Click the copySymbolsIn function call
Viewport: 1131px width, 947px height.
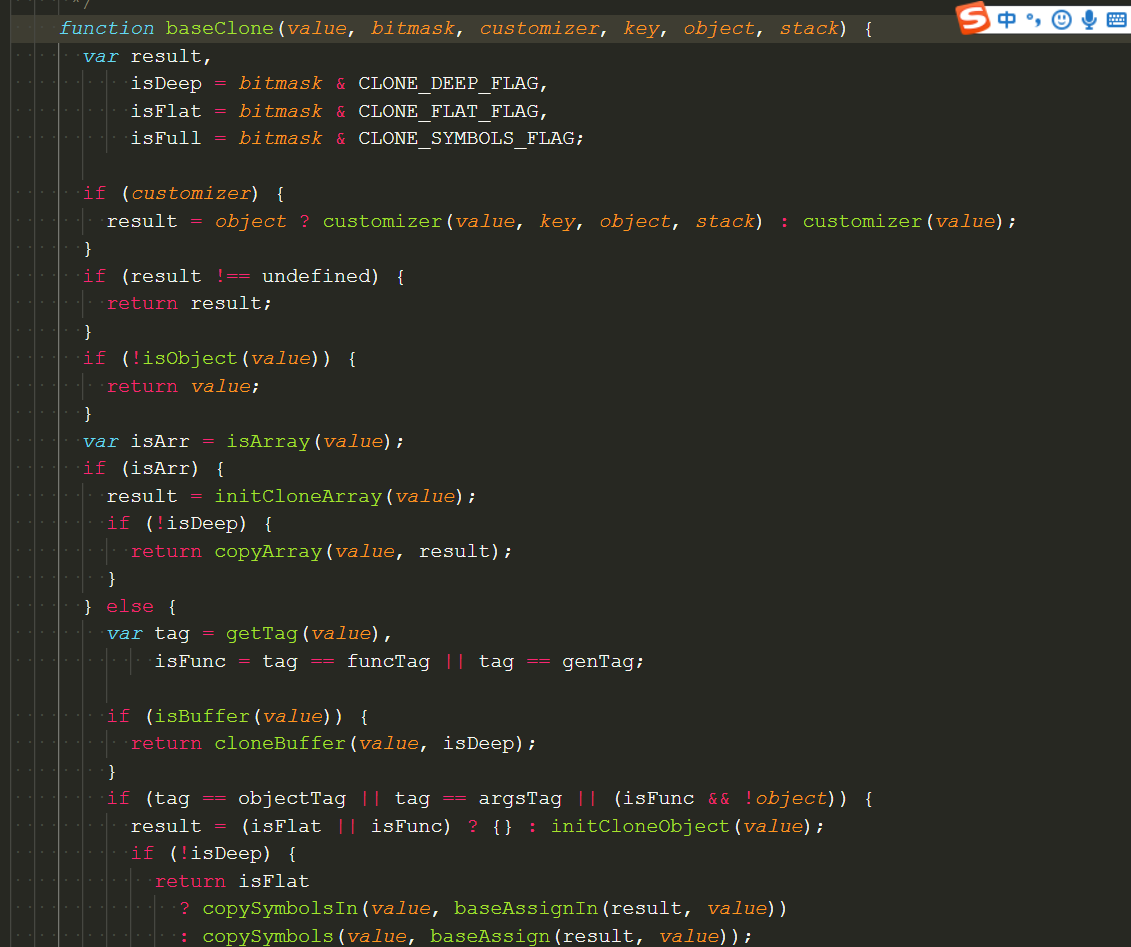(x=280, y=909)
